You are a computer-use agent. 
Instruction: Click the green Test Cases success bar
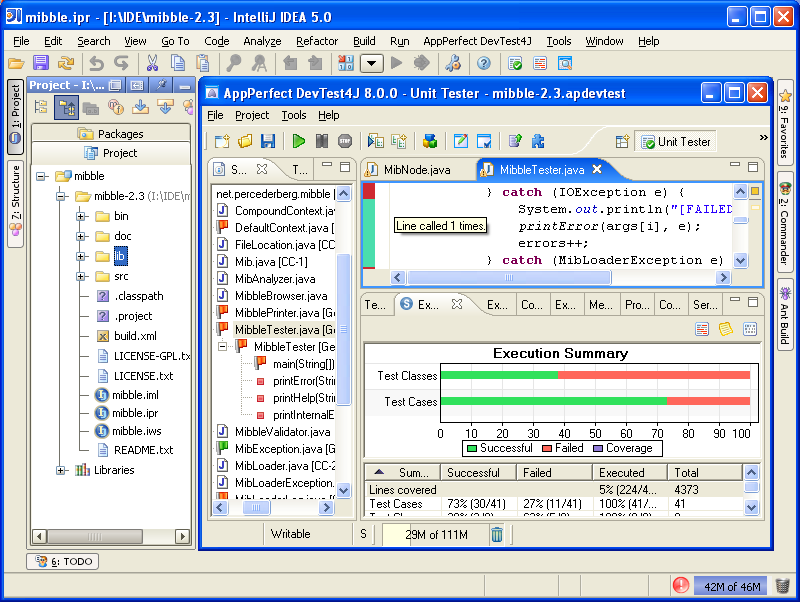click(x=554, y=401)
